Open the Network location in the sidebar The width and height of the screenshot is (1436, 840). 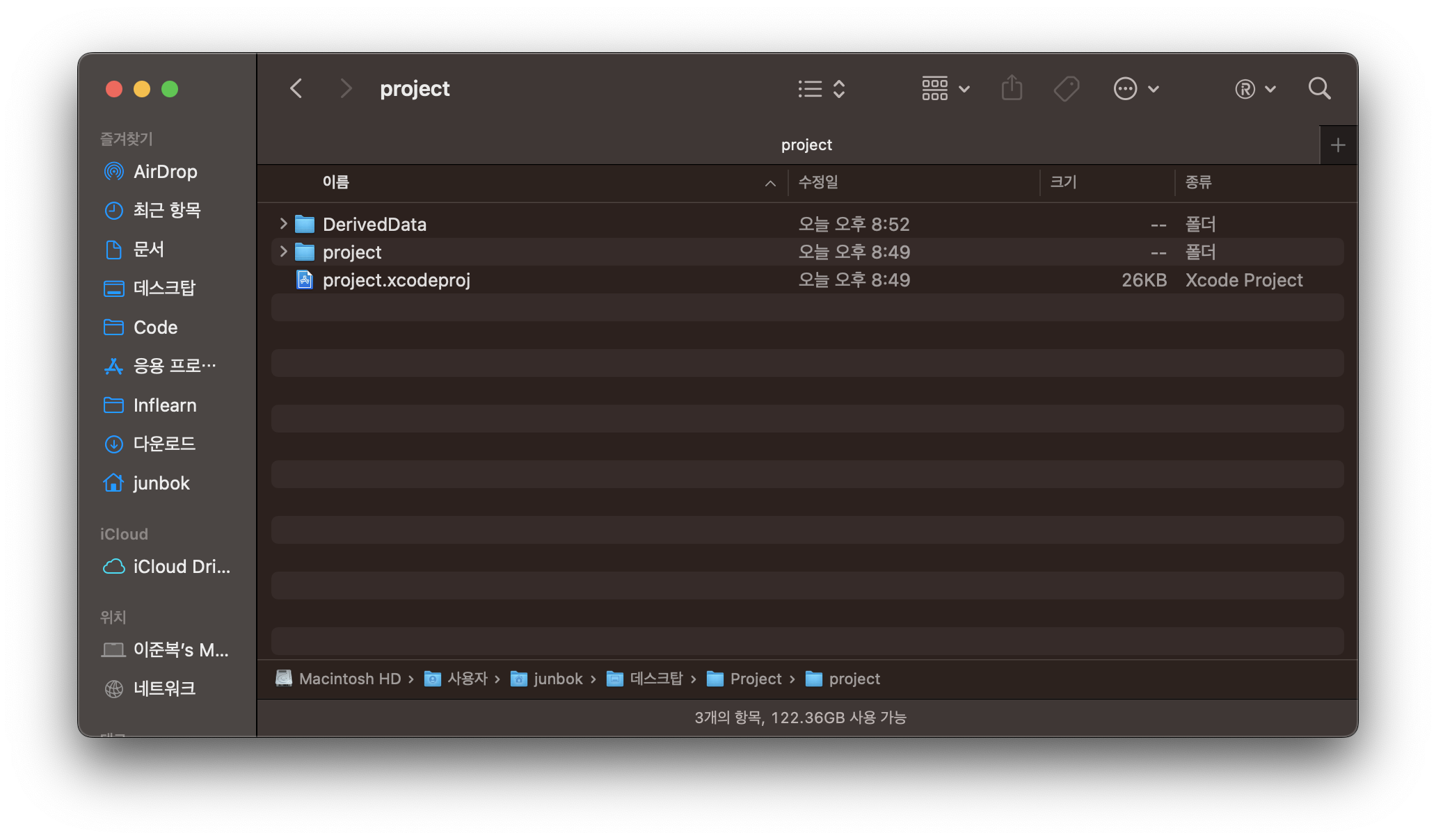point(164,688)
